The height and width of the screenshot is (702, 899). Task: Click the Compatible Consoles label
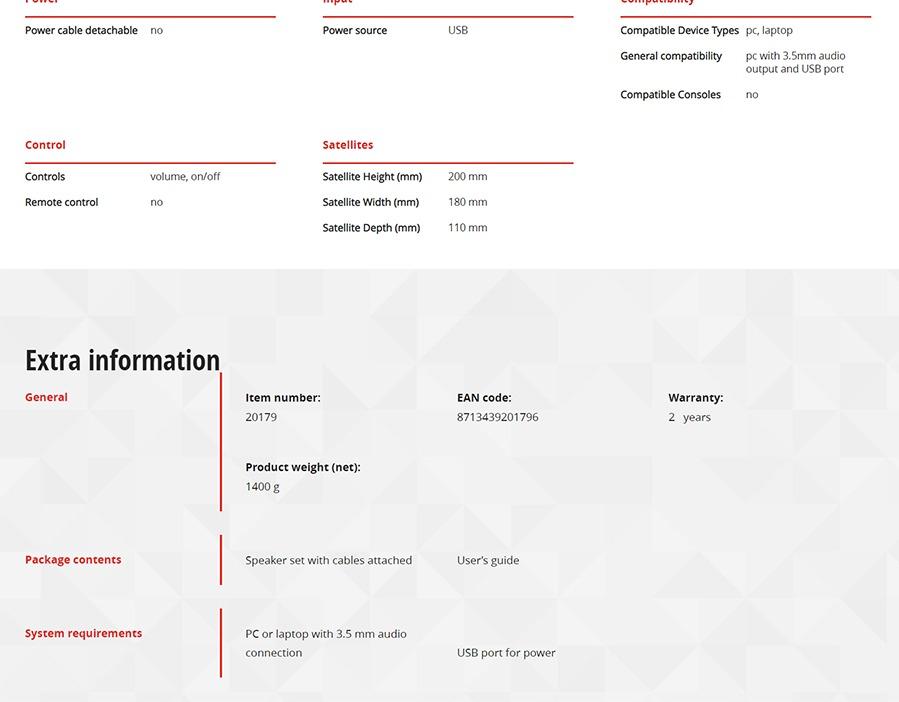[x=670, y=95]
